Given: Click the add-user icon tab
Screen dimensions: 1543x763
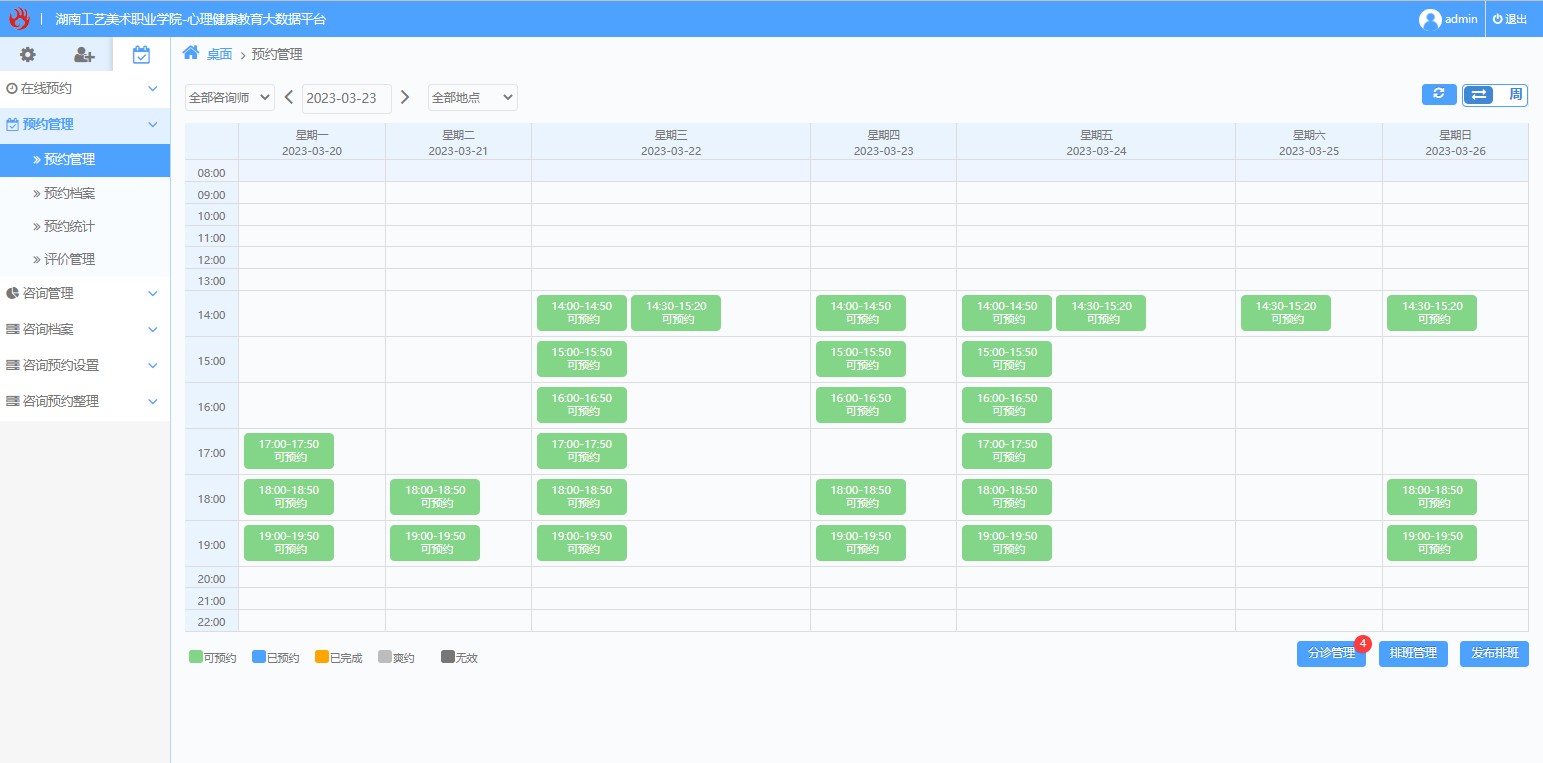Looking at the screenshot, I should point(84,55).
